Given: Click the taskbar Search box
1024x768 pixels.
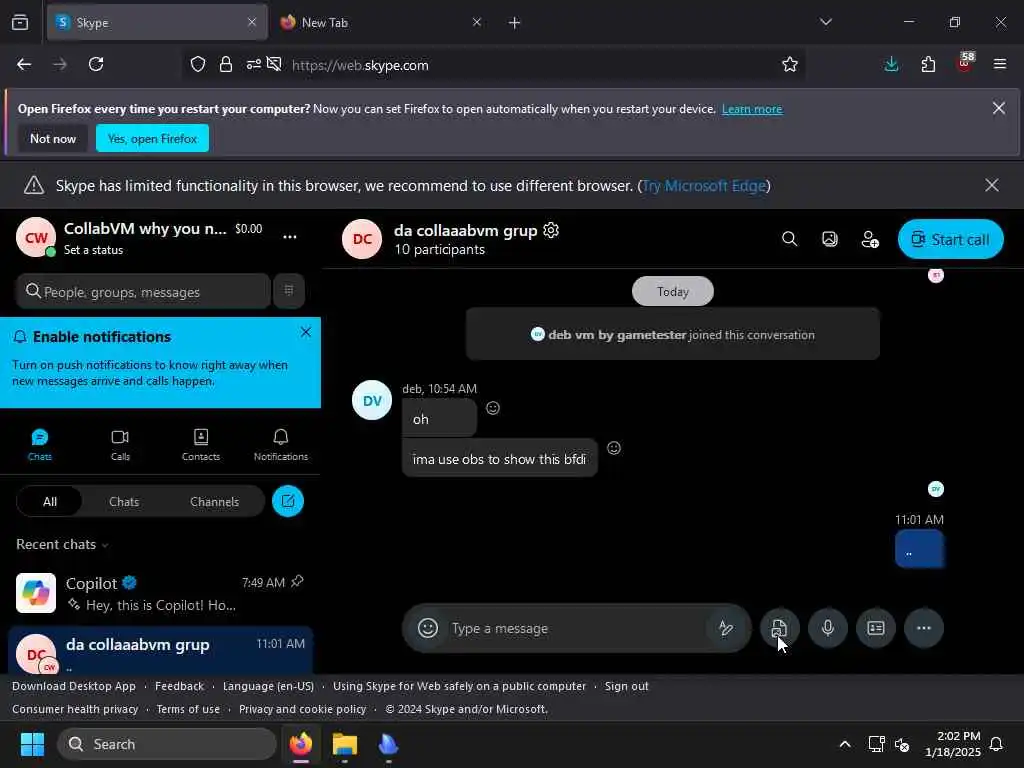Looking at the screenshot, I should point(167,744).
